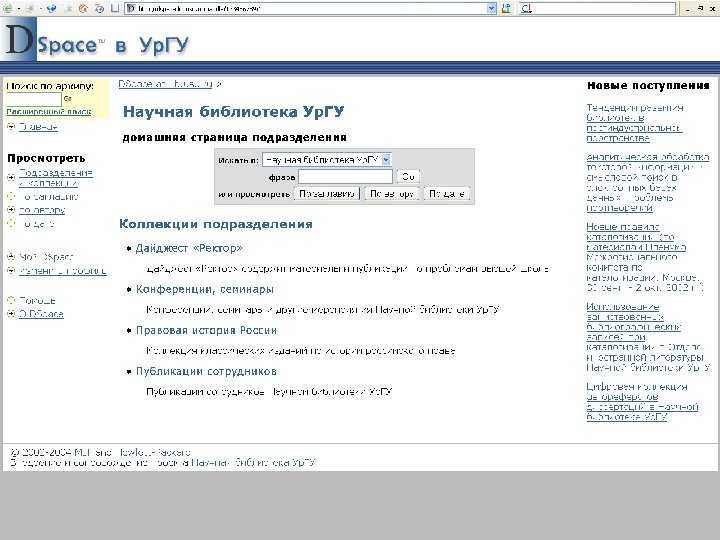
Task: Click the Новые поступления heading
Action: (648, 85)
